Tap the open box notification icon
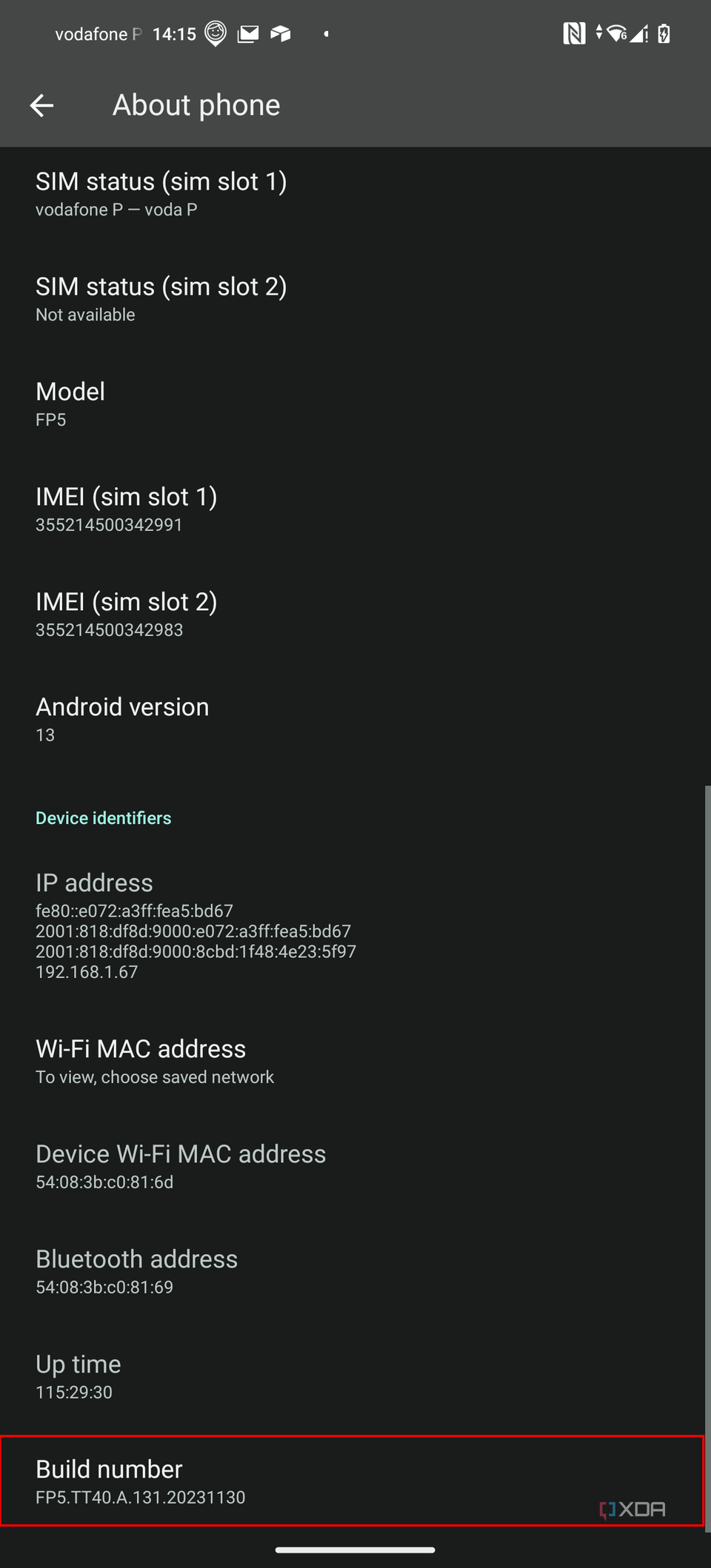 pyautogui.click(x=281, y=33)
